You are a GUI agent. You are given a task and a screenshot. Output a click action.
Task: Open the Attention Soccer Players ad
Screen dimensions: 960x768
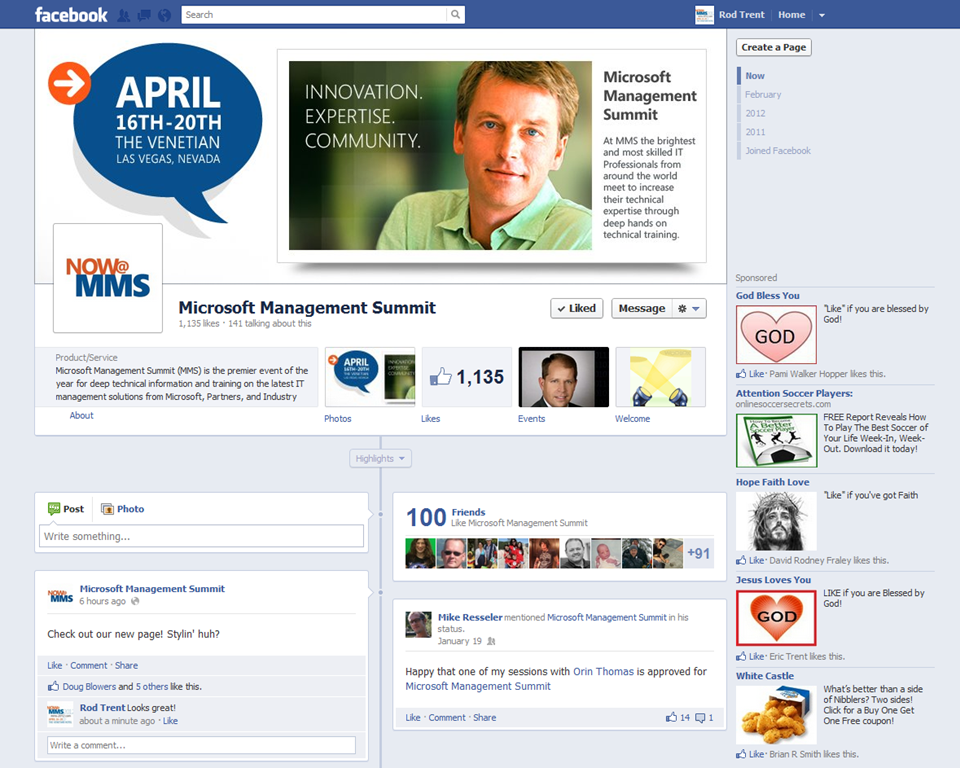click(x=794, y=393)
